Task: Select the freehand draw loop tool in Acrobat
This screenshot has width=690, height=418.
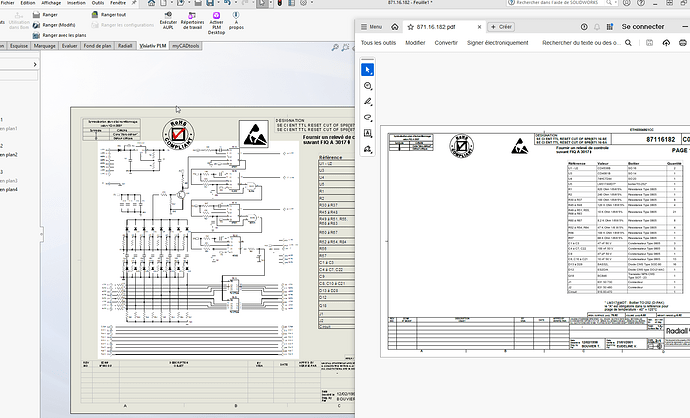Action: click(367, 117)
